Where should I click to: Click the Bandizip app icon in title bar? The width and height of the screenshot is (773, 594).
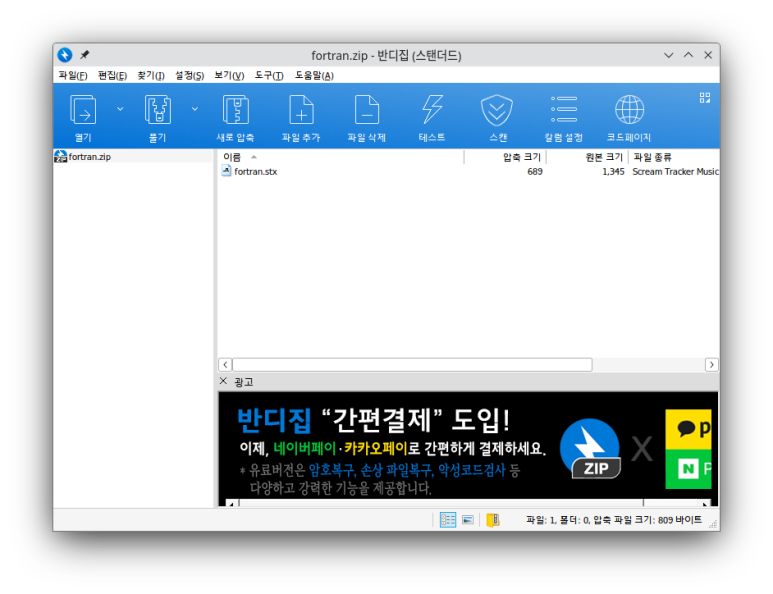65,55
